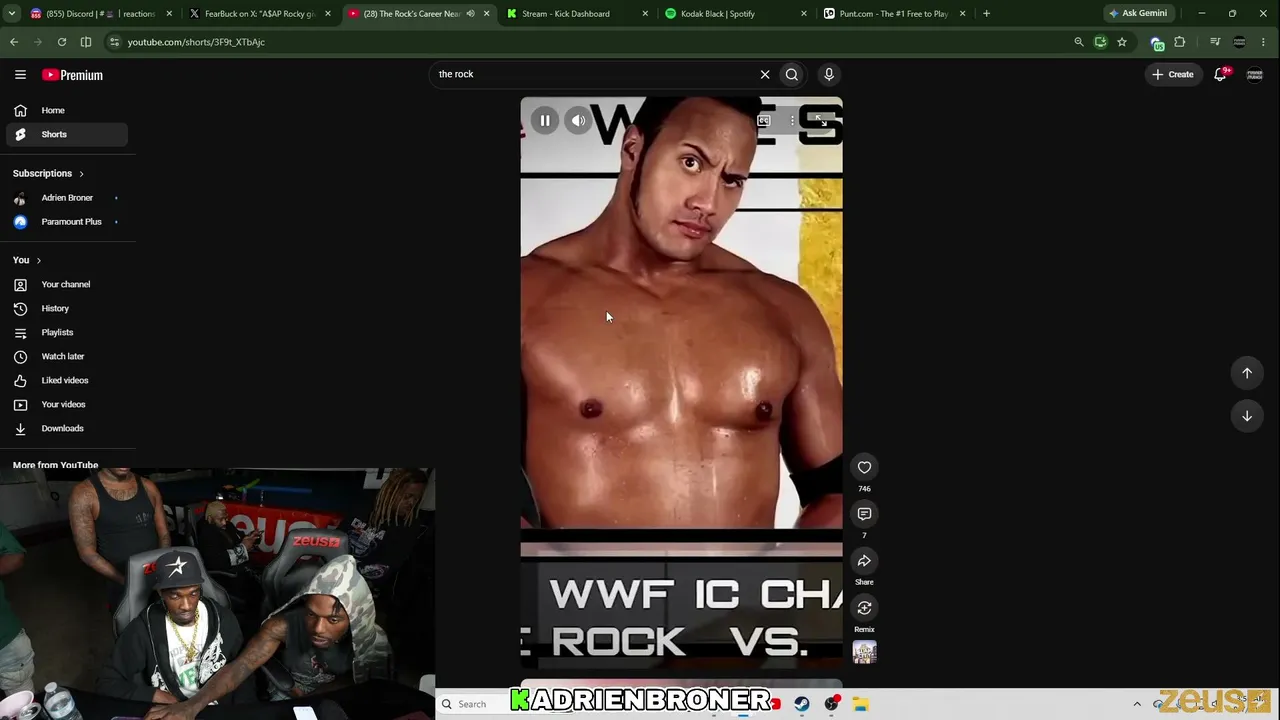Toggle the browser split view button
This screenshot has width=1280, height=720.
tap(86, 42)
